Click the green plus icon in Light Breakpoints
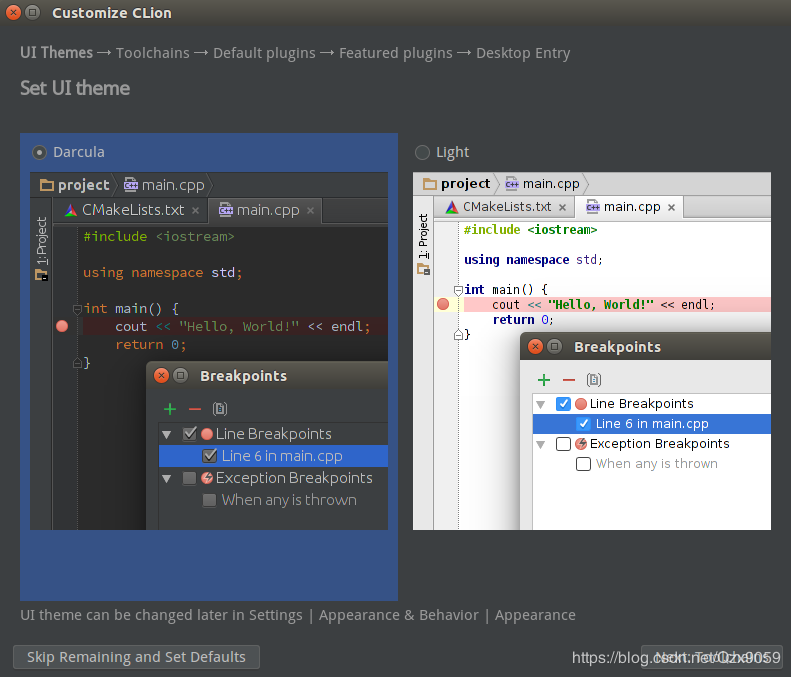 pos(544,380)
